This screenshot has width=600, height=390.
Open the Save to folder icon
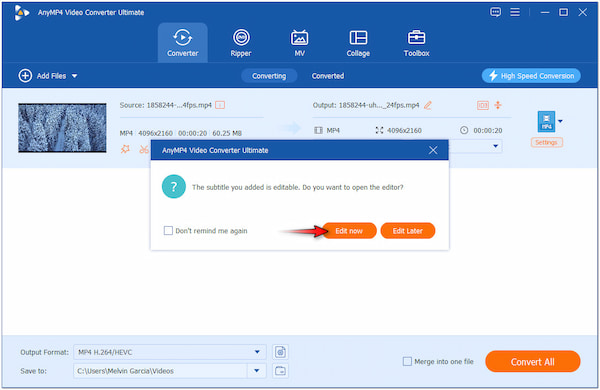point(280,370)
